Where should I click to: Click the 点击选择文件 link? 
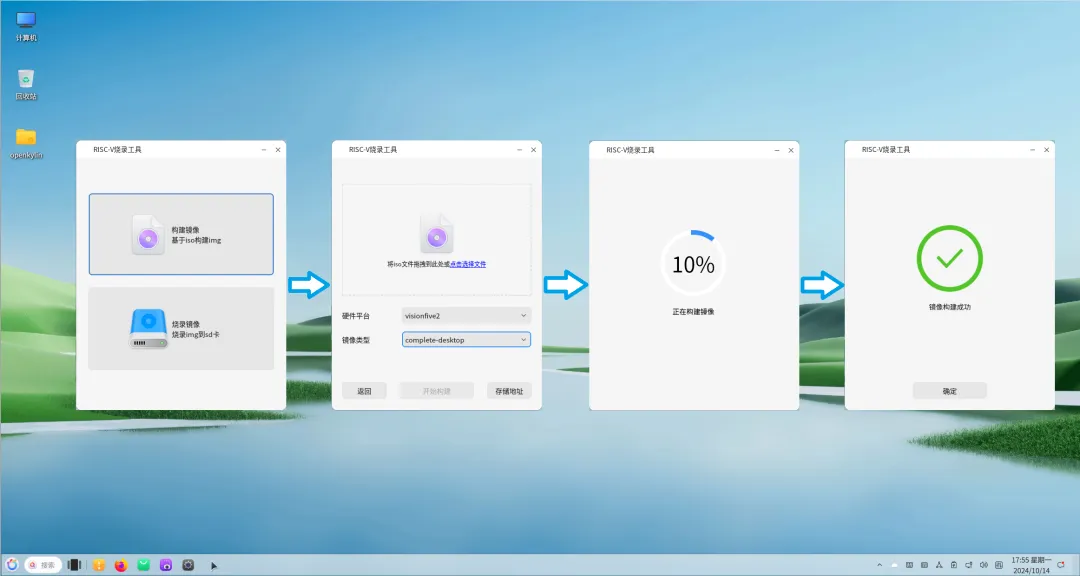pos(468,264)
